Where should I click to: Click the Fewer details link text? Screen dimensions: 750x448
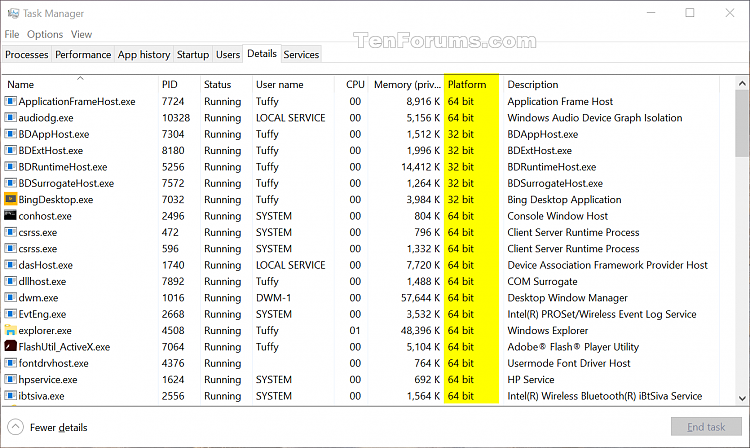tap(58, 427)
